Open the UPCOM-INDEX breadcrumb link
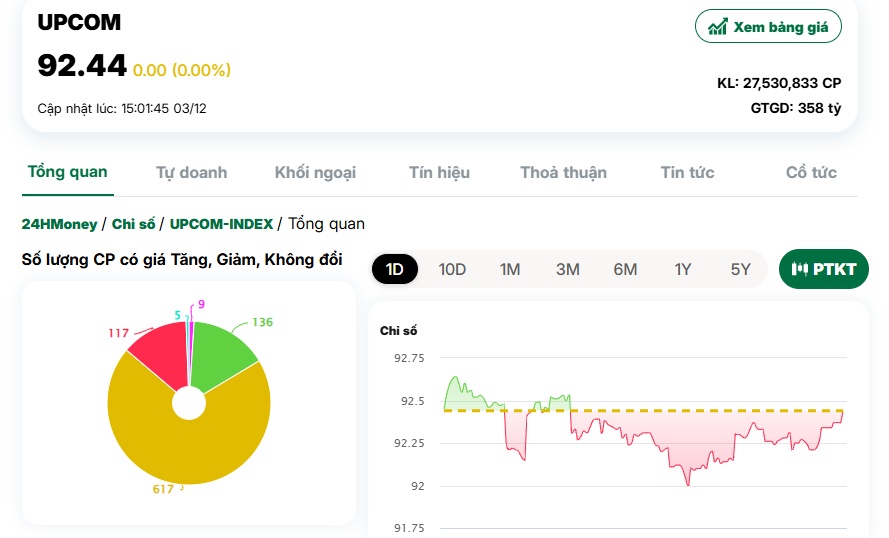The width and height of the screenshot is (889, 538). point(222,224)
